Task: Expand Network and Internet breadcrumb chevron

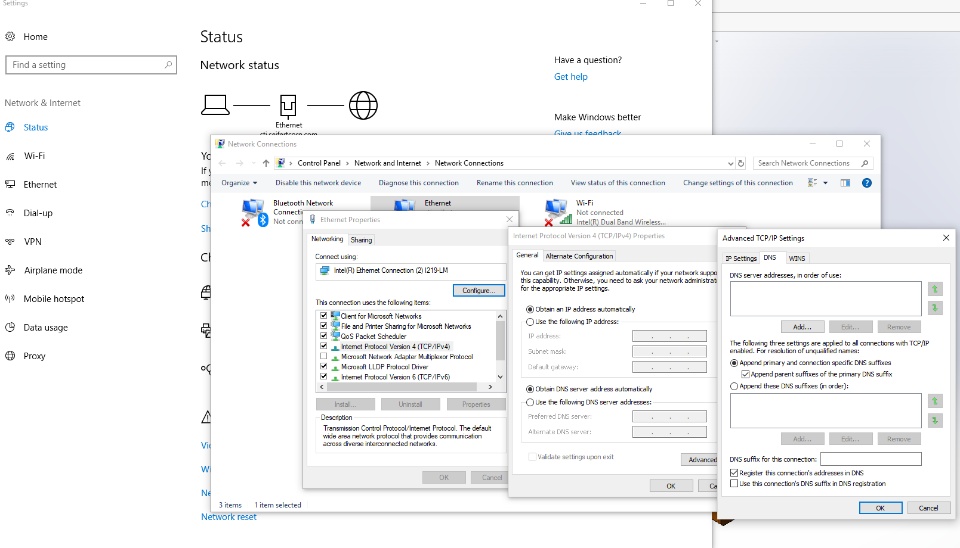Action: coord(428,163)
